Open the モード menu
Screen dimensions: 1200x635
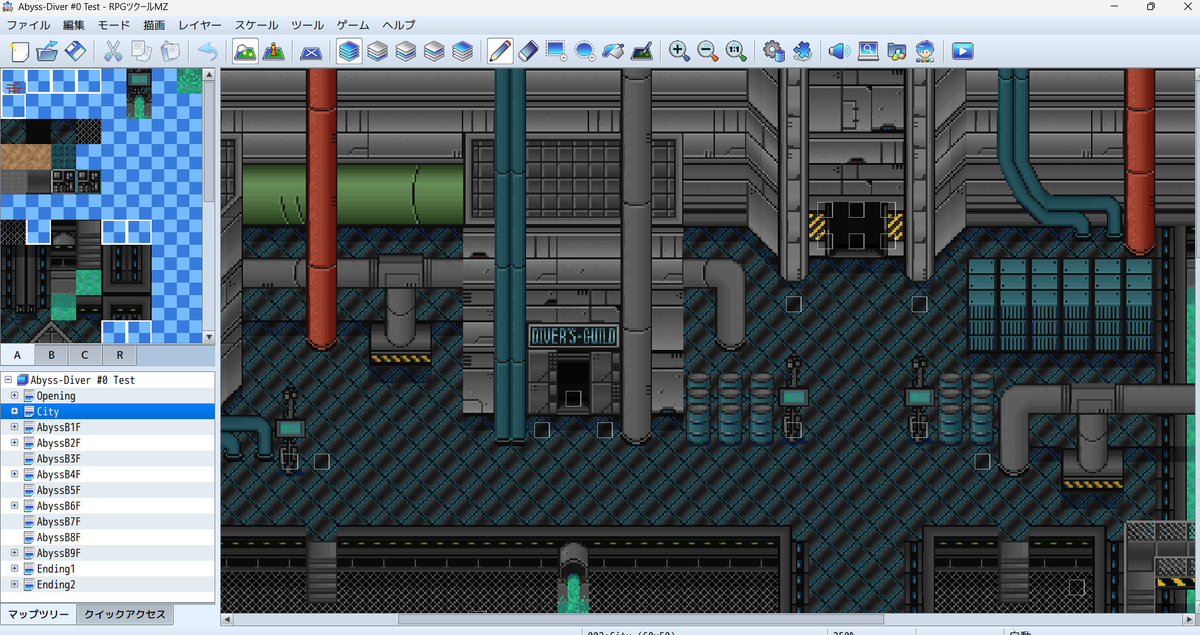pyautogui.click(x=114, y=25)
